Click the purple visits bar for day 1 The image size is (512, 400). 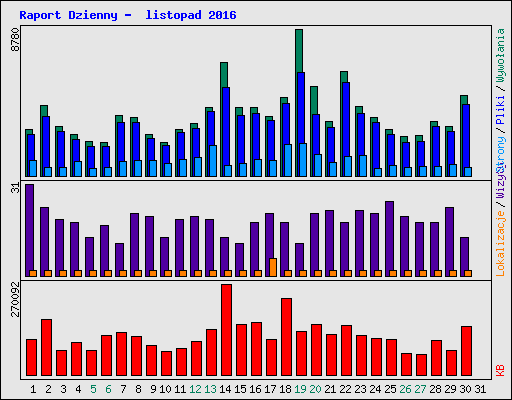(x=29, y=230)
